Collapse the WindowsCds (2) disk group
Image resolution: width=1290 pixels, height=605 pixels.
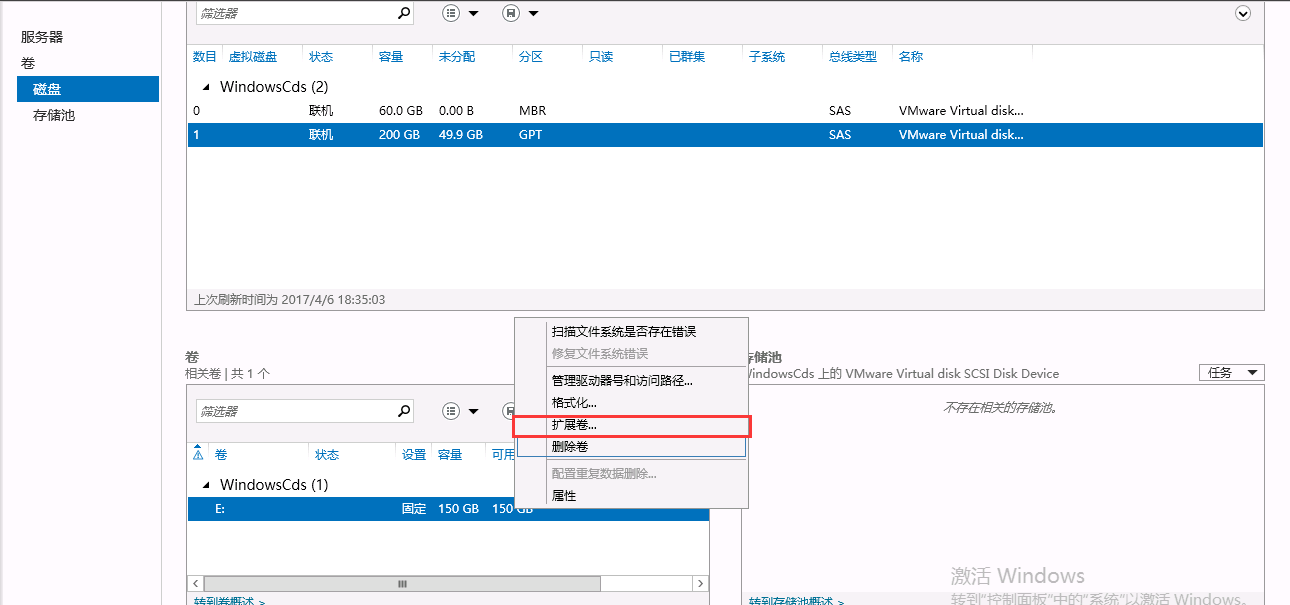207,87
